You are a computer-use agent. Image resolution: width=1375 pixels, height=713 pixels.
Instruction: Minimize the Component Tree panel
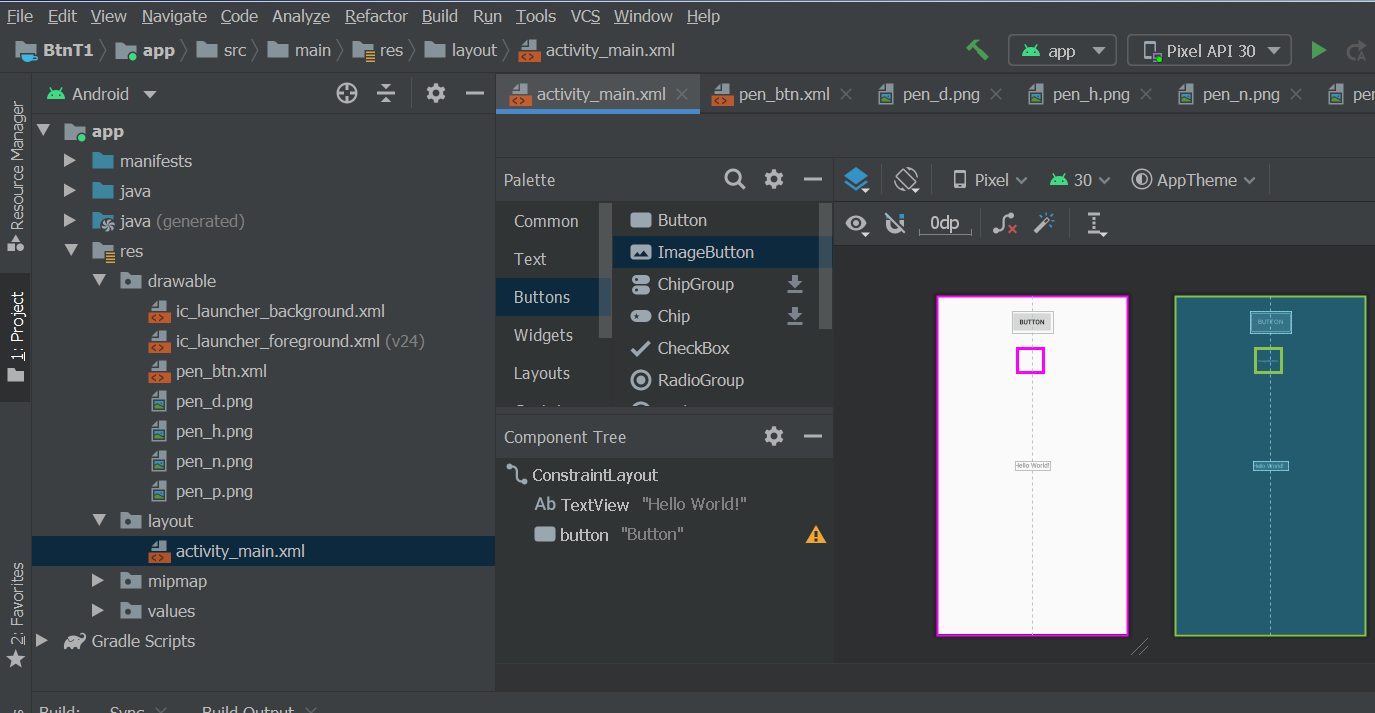(x=813, y=436)
